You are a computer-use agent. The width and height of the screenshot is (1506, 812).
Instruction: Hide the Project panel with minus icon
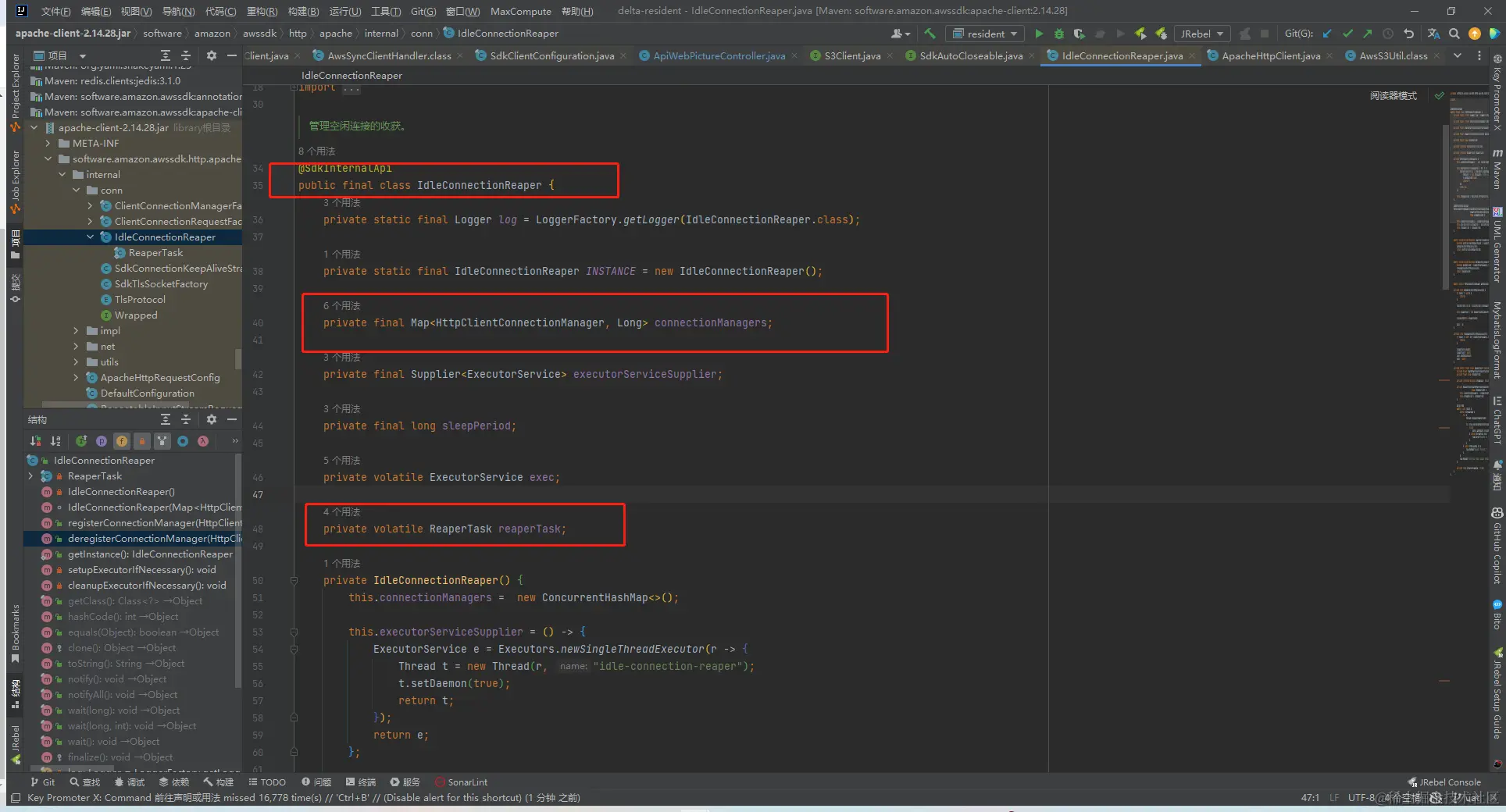click(x=231, y=55)
